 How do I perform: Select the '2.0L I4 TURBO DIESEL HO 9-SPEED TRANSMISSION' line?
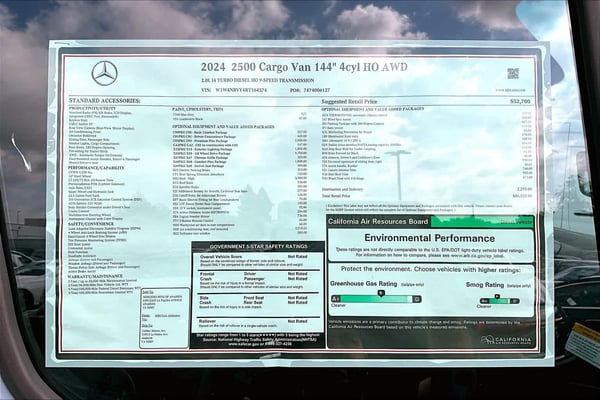tap(257, 80)
